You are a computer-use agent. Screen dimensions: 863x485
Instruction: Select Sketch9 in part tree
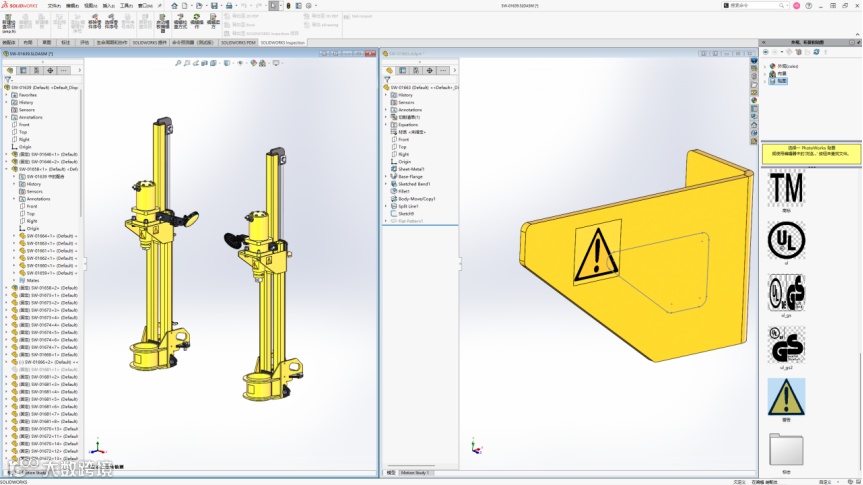tap(402, 214)
